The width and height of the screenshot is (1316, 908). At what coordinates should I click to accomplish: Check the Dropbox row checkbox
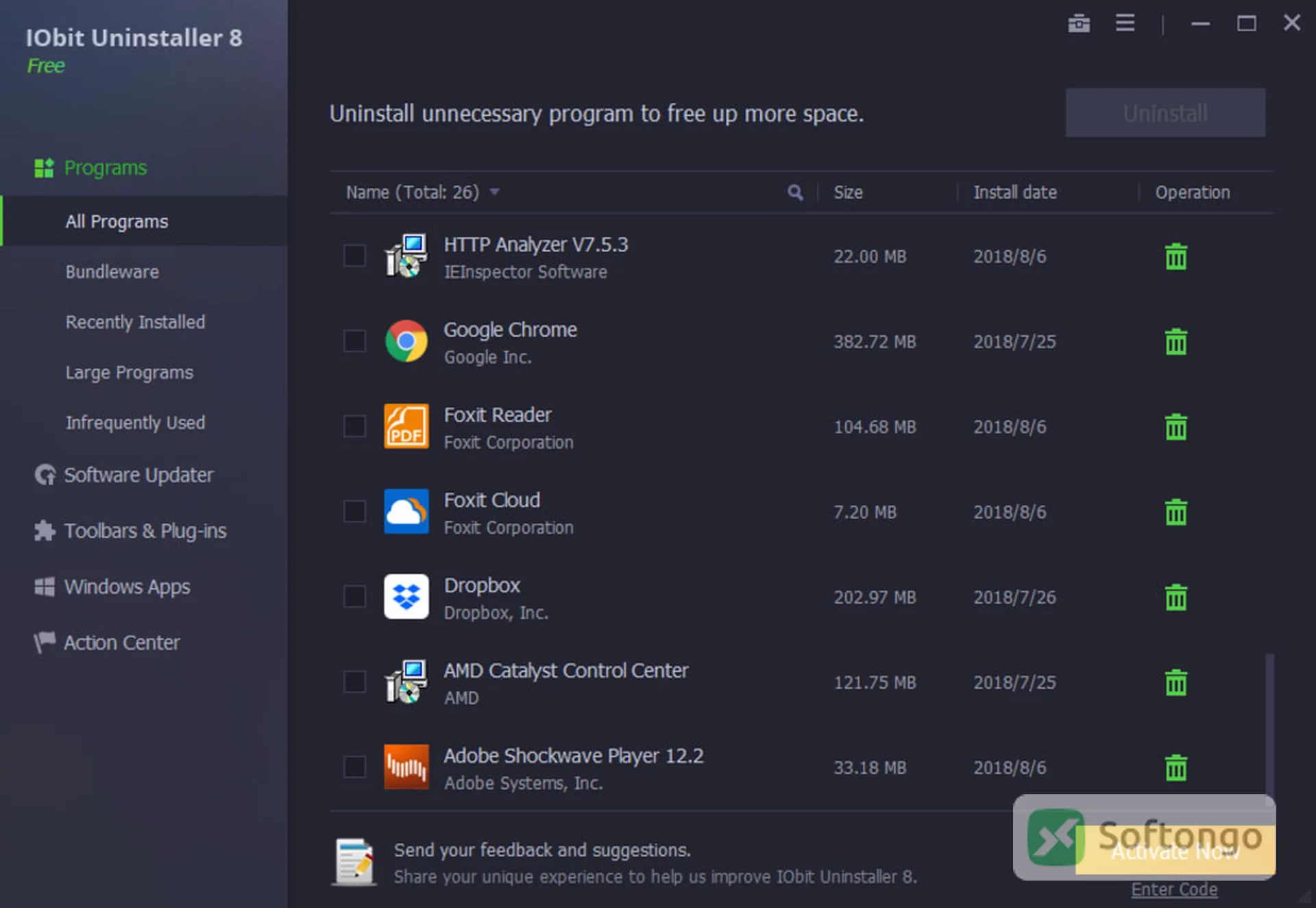[354, 596]
